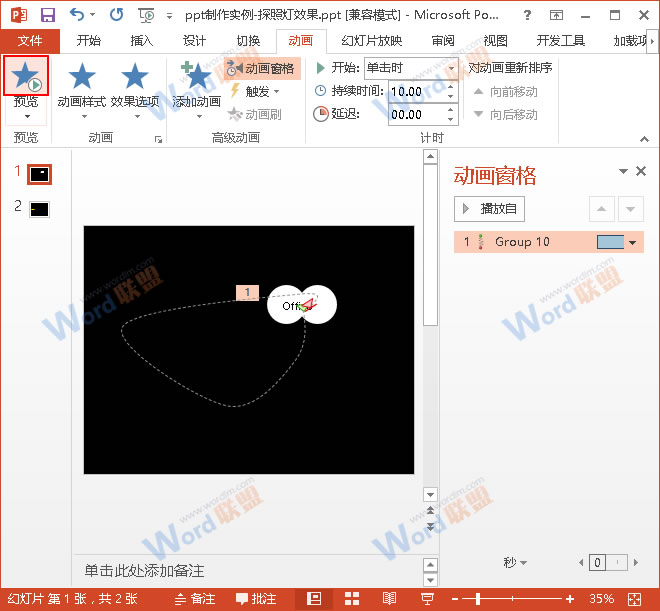The image size is (660, 611).
Task: Open the Slide Show (幻灯片放映) tab
Action: click(x=372, y=41)
